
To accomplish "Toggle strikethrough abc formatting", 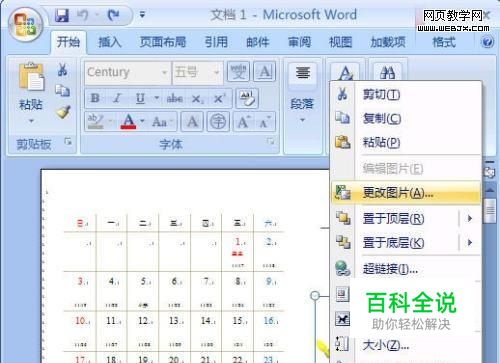I will pyautogui.click(x=175, y=98).
